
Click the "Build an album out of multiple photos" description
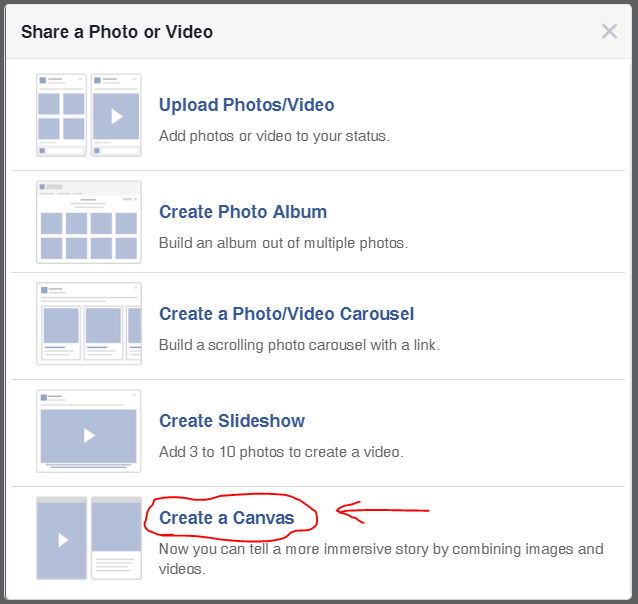(283, 243)
